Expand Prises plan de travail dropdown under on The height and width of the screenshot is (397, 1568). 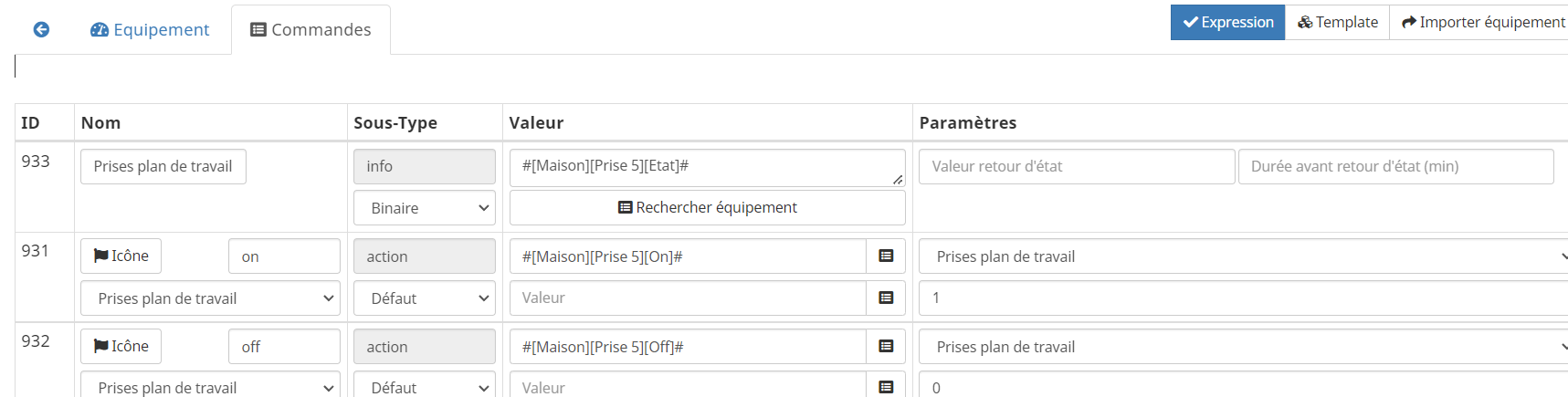(x=210, y=298)
